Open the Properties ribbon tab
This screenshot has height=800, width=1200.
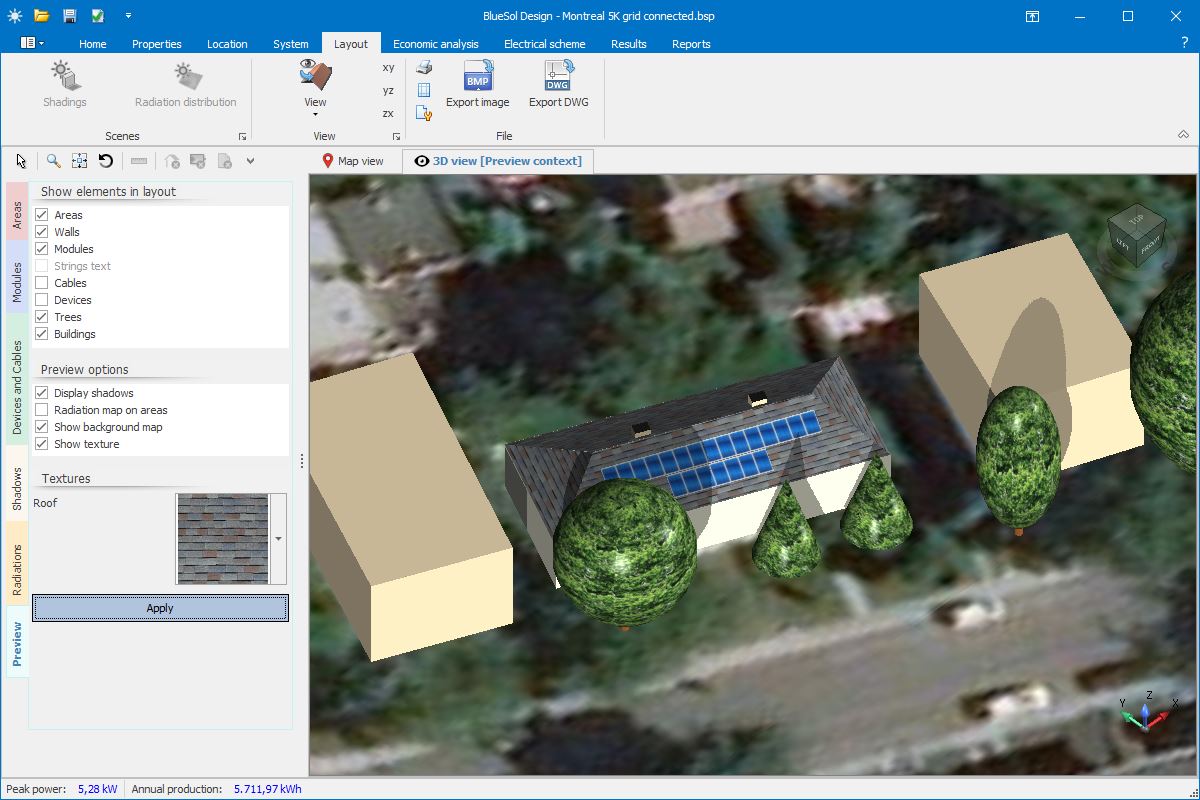157,44
